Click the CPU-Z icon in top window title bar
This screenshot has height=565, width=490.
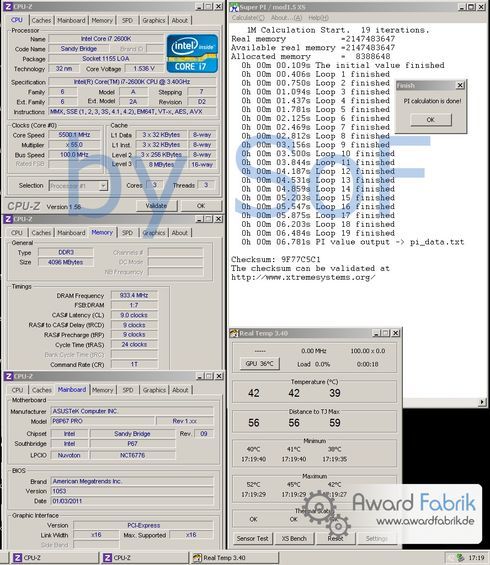8,6
